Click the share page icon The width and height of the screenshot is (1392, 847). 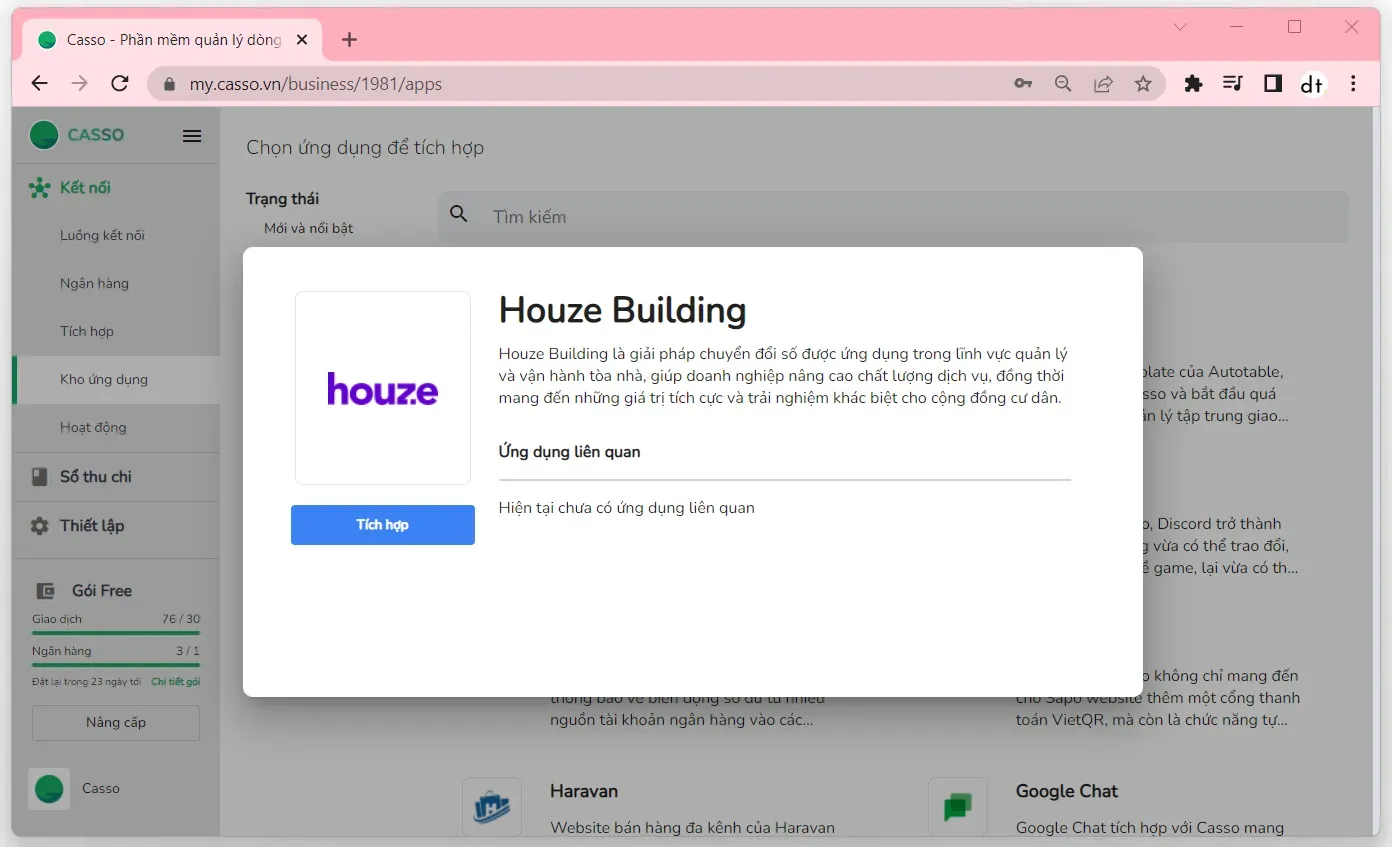(x=1103, y=84)
